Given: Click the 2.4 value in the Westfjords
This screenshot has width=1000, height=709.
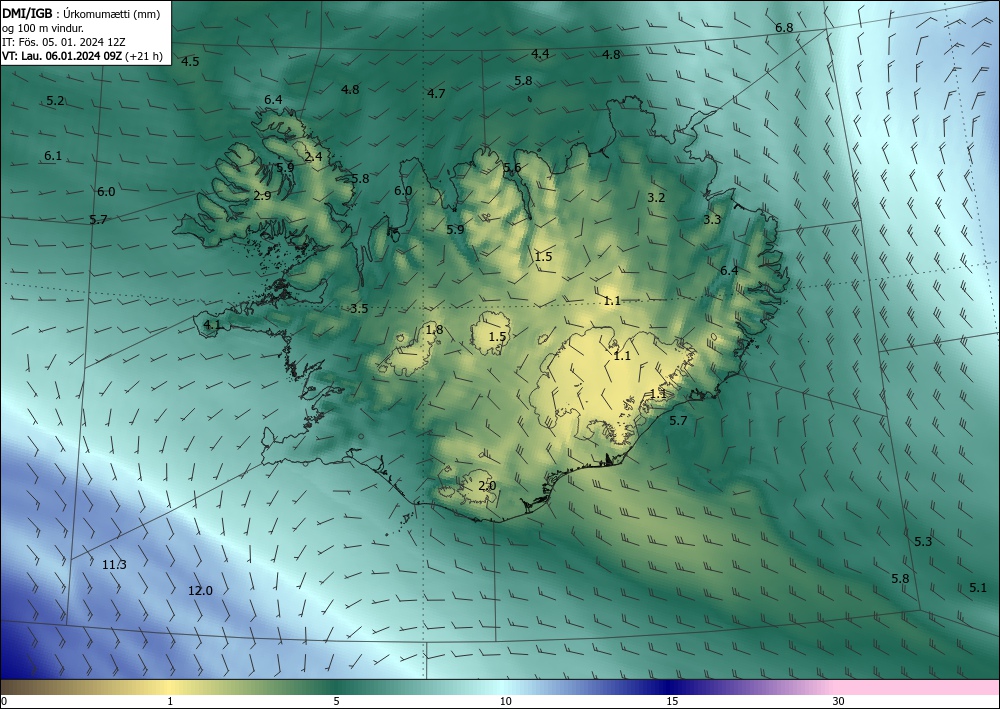Looking at the screenshot, I should [313, 156].
